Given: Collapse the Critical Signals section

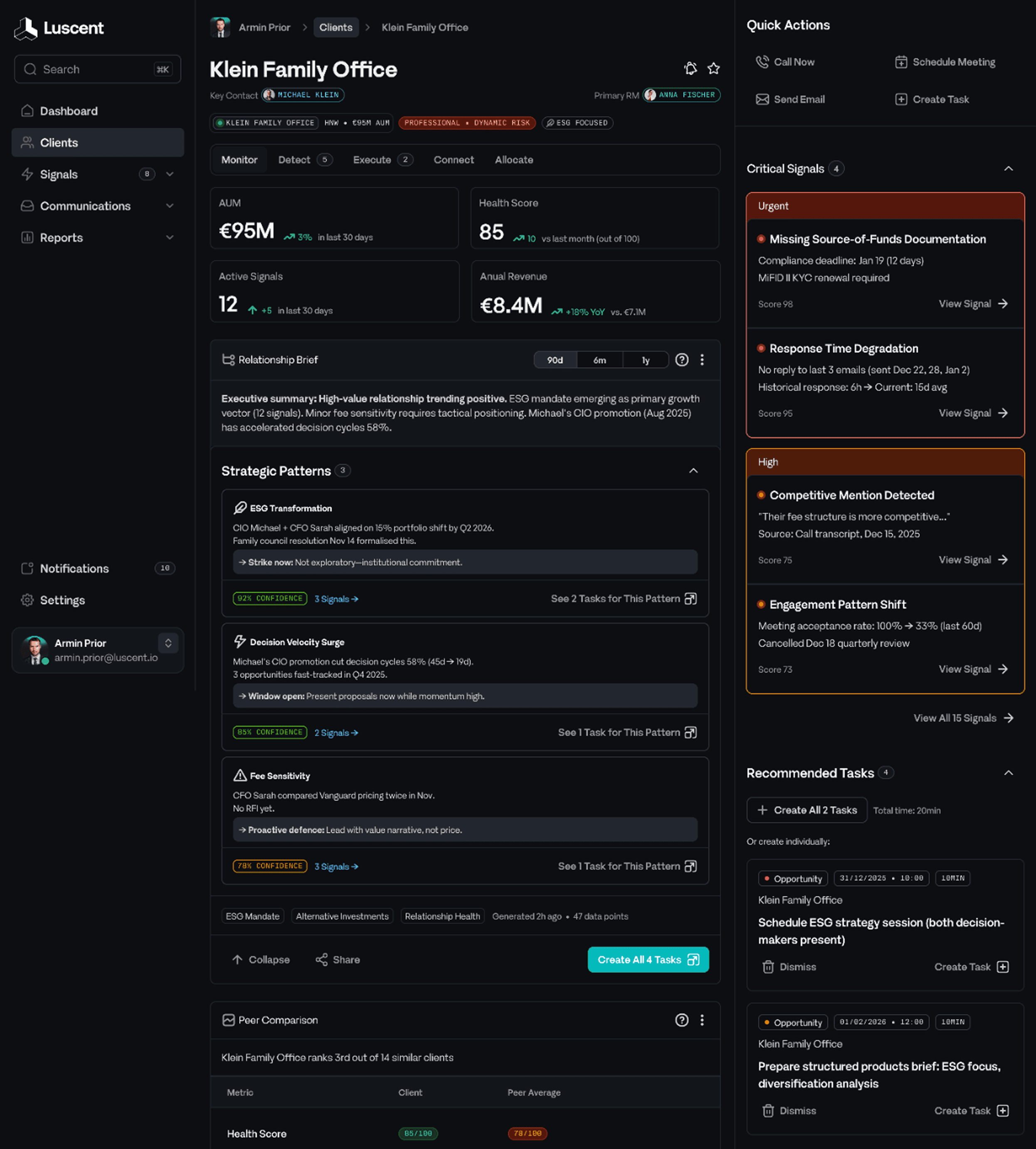Looking at the screenshot, I should (x=1008, y=168).
